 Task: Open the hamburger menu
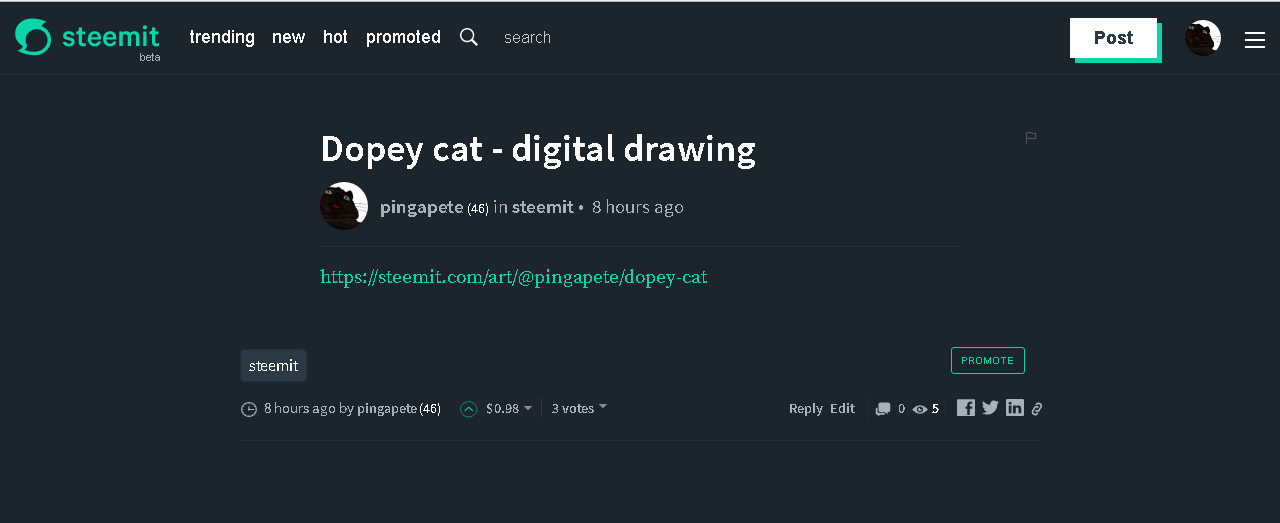point(1255,39)
